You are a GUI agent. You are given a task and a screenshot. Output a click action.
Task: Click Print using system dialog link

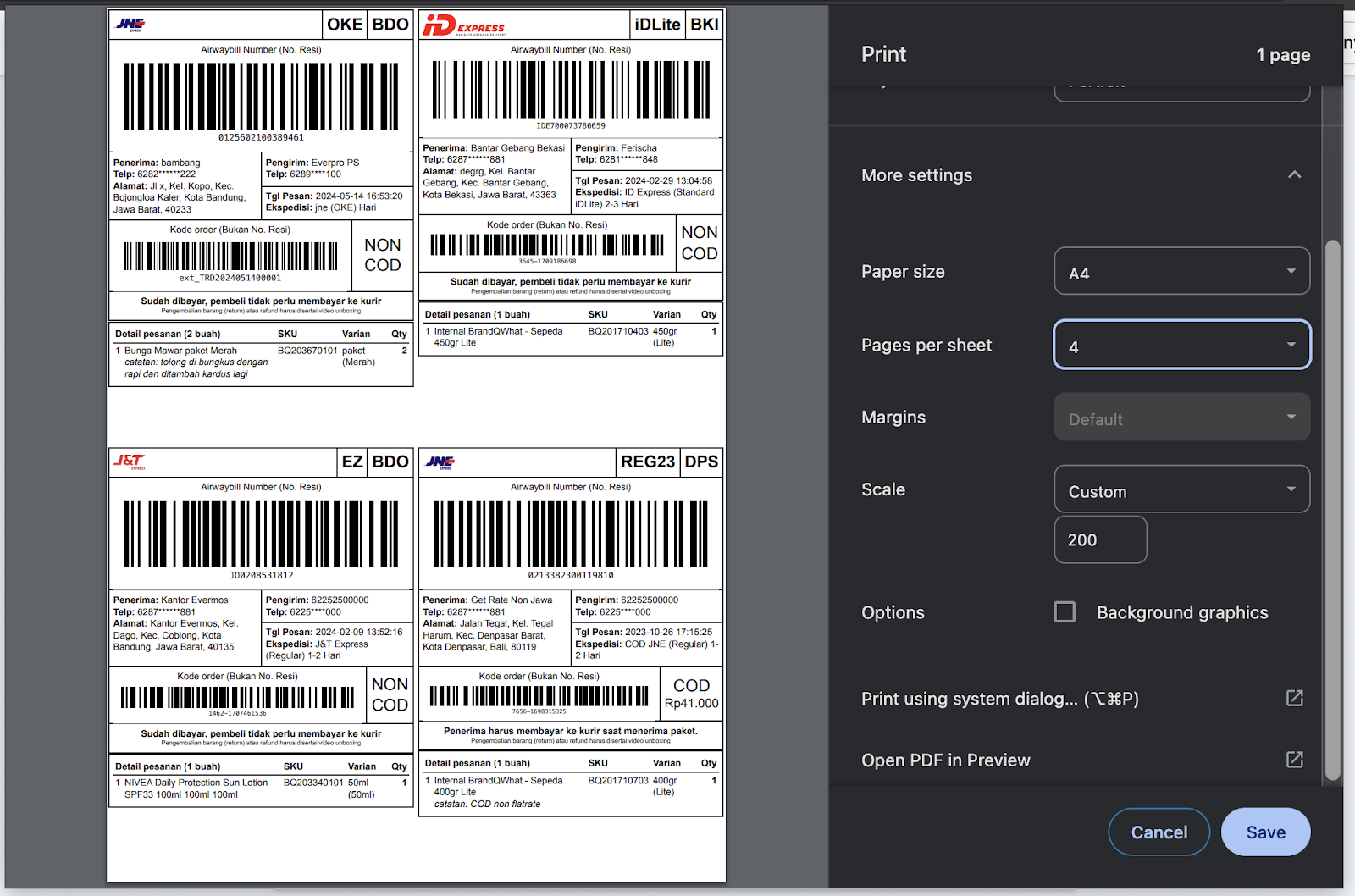(999, 699)
